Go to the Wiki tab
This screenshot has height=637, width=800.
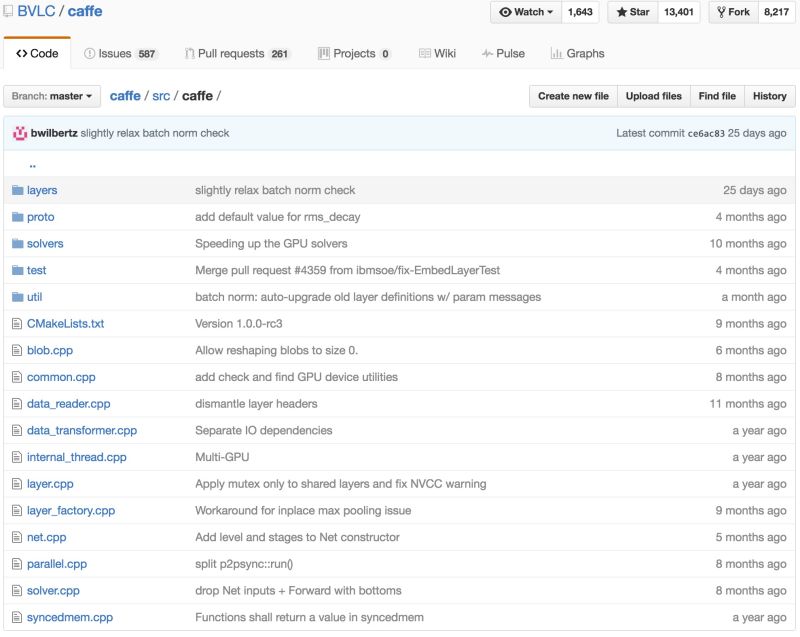pos(439,53)
